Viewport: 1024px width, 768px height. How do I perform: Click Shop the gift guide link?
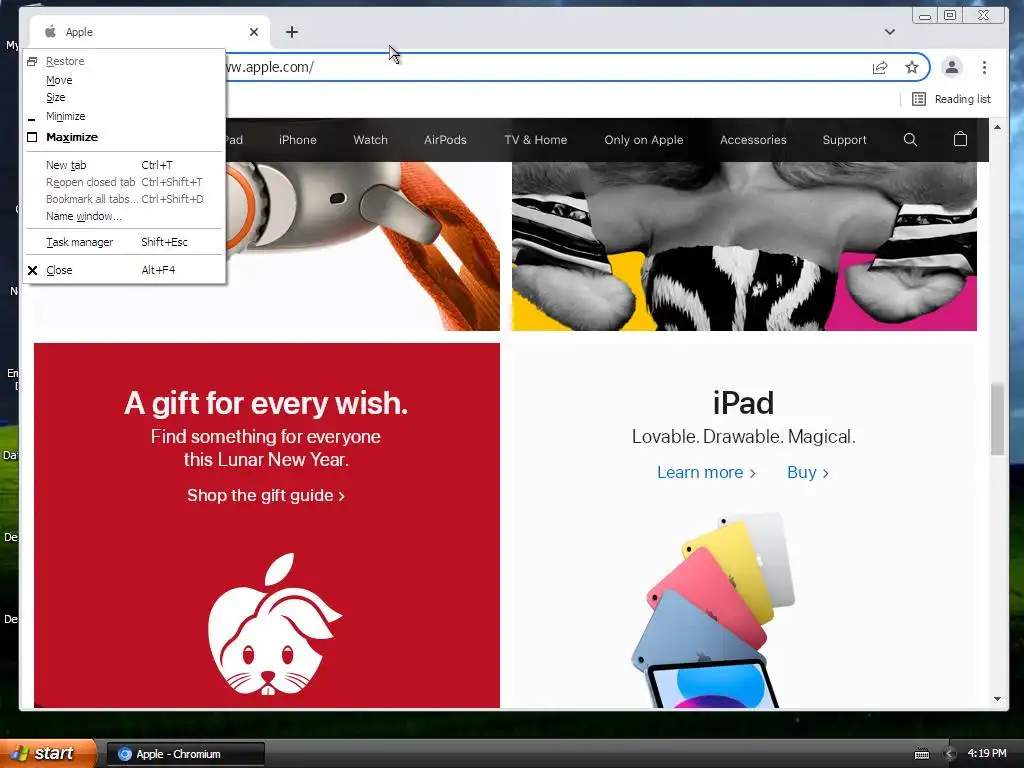266,496
